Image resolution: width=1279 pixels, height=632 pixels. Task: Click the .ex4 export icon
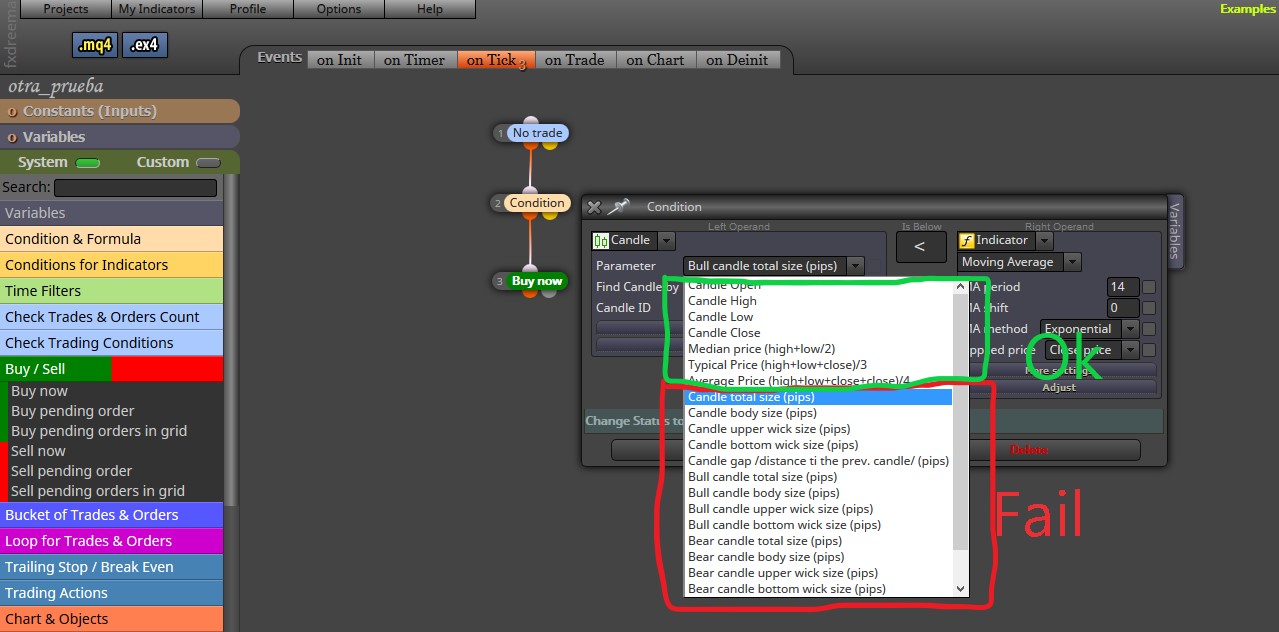(145, 45)
